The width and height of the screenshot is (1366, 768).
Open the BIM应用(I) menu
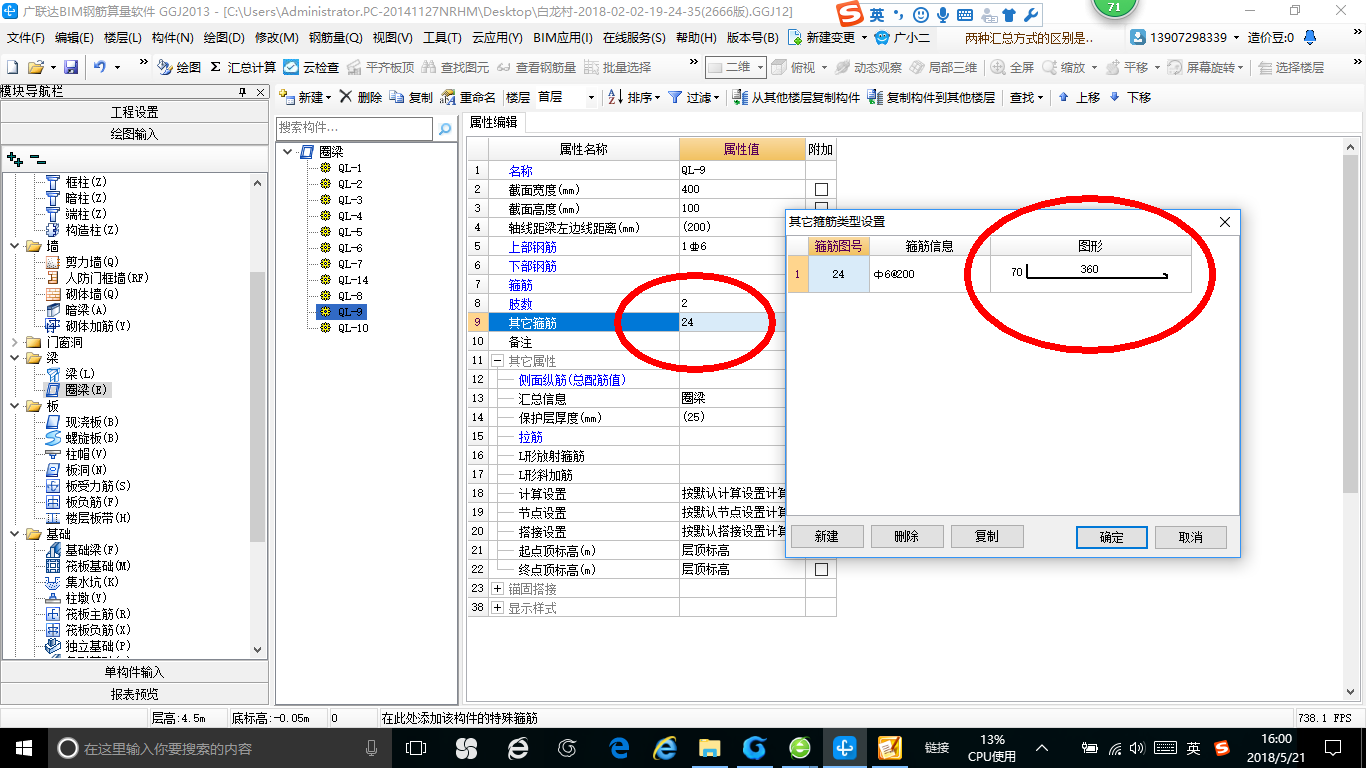(563, 37)
